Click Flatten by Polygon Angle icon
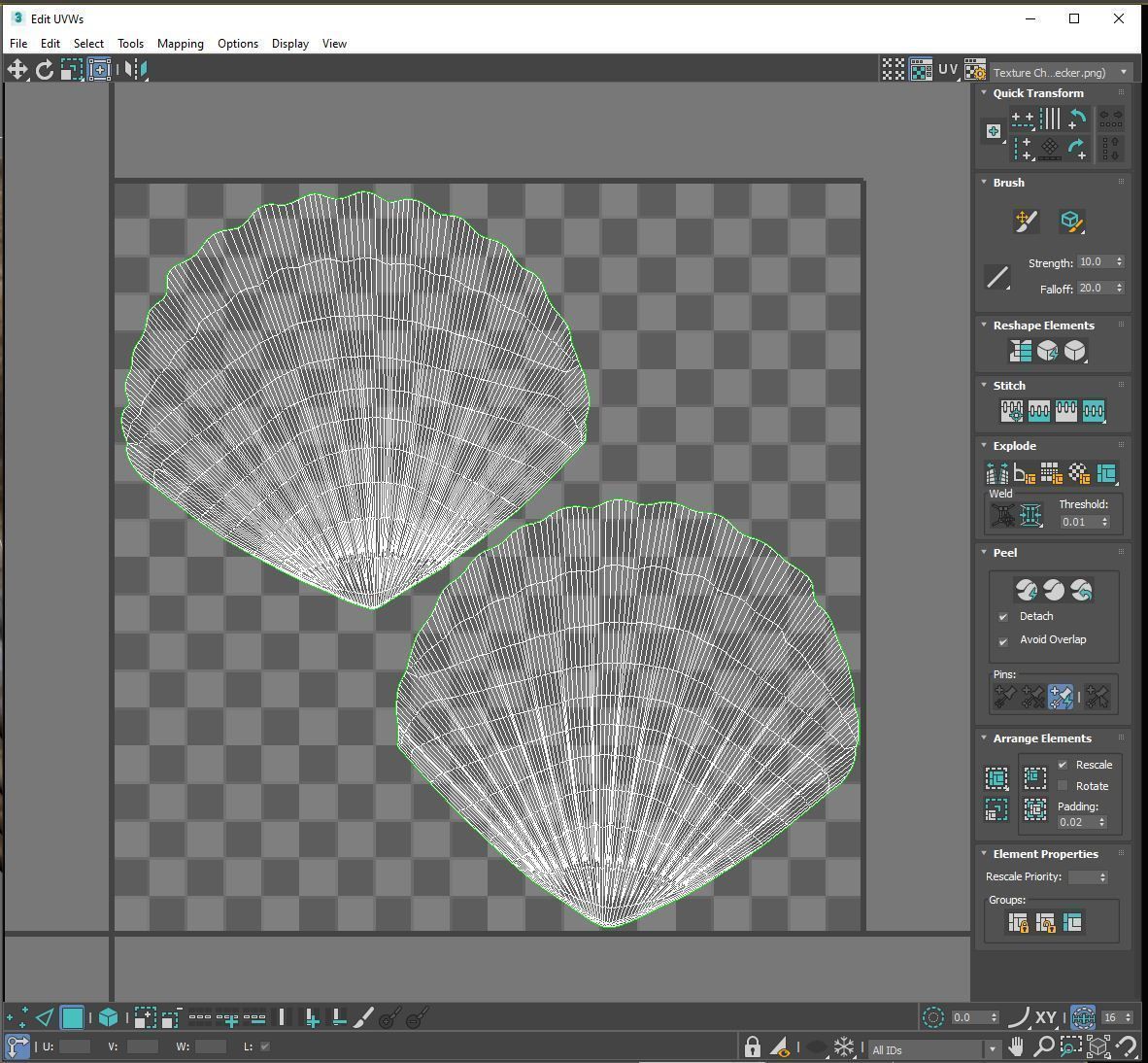 [x=1024, y=473]
